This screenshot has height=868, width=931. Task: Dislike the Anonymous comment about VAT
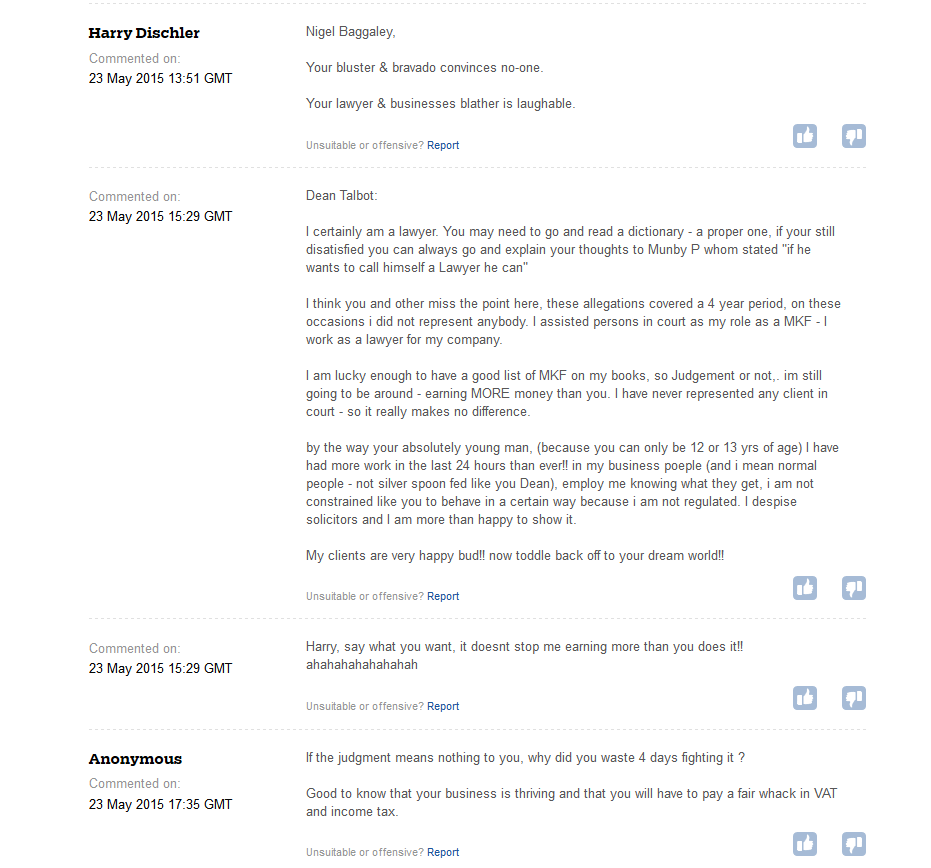coord(853,844)
